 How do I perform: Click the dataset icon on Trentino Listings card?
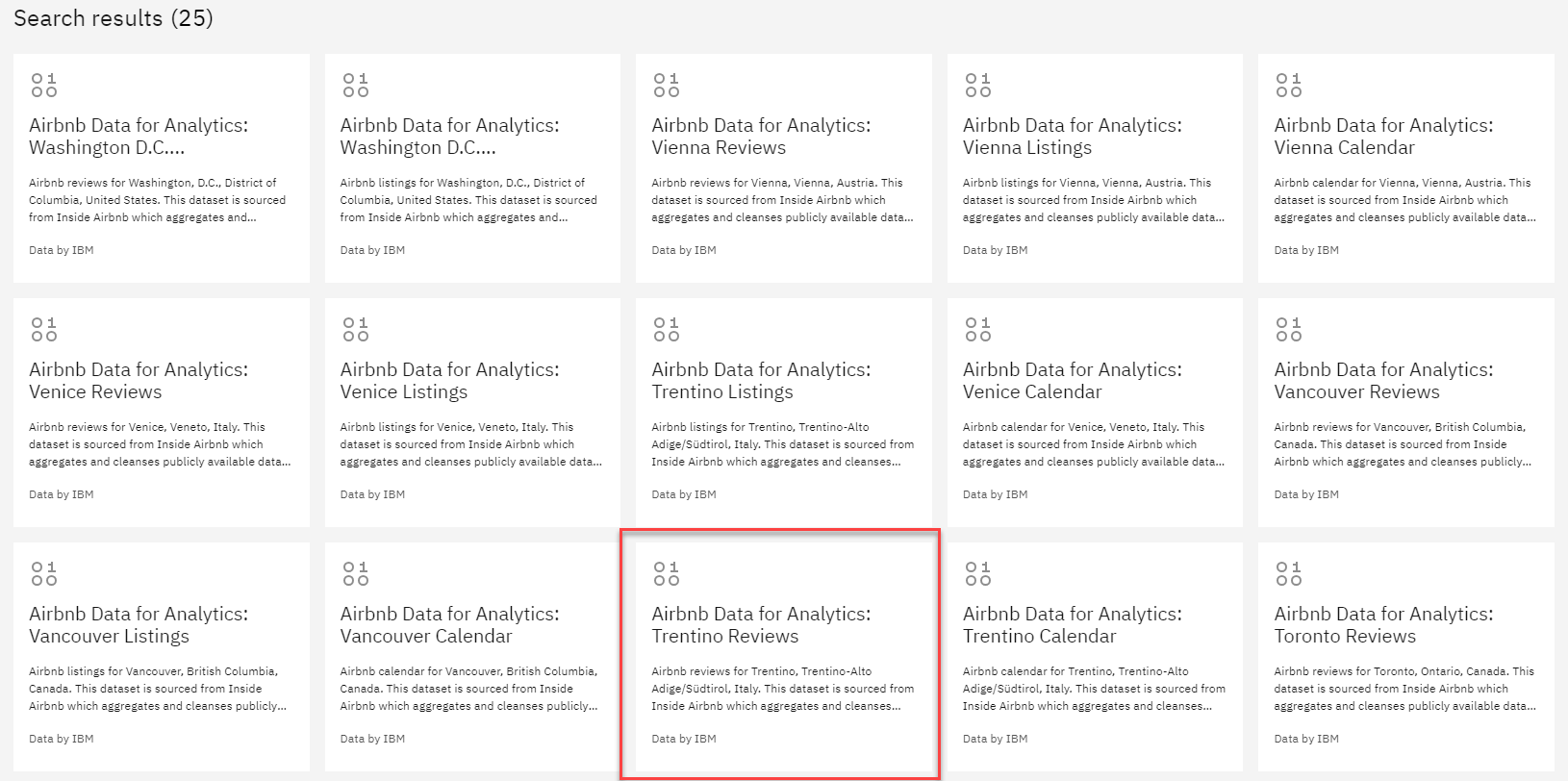tap(666, 330)
